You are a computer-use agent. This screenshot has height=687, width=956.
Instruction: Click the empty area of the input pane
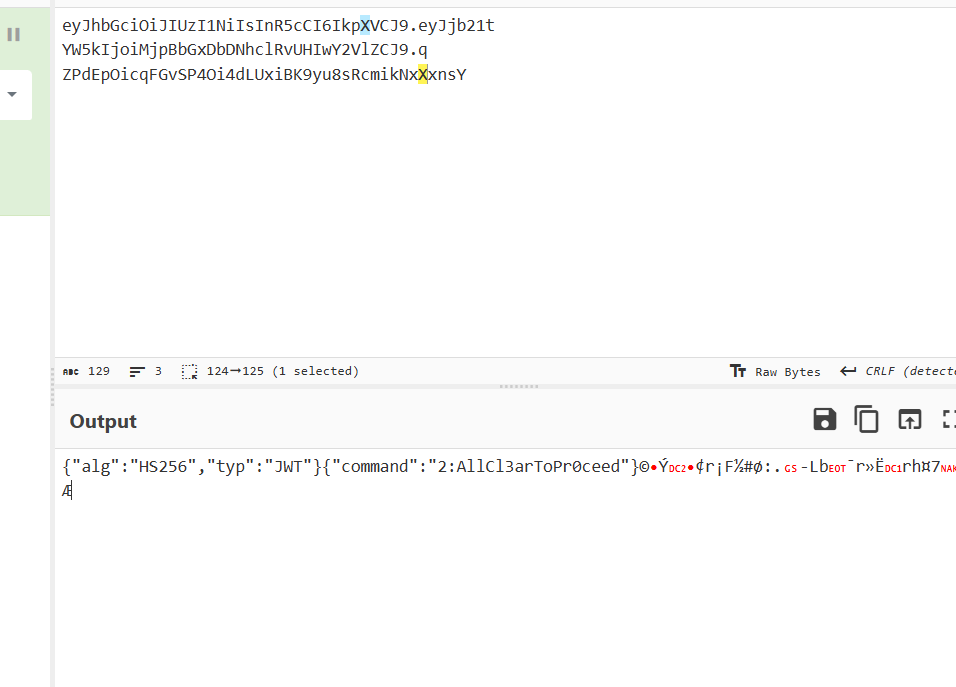pyautogui.click(x=500, y=220)
